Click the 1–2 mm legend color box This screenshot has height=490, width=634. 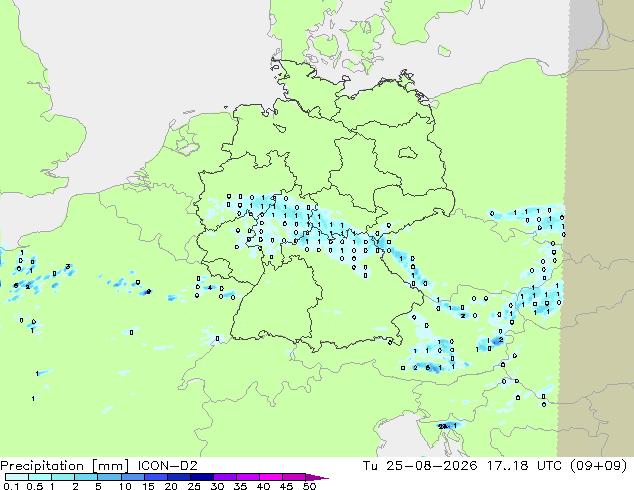point(63,477)
